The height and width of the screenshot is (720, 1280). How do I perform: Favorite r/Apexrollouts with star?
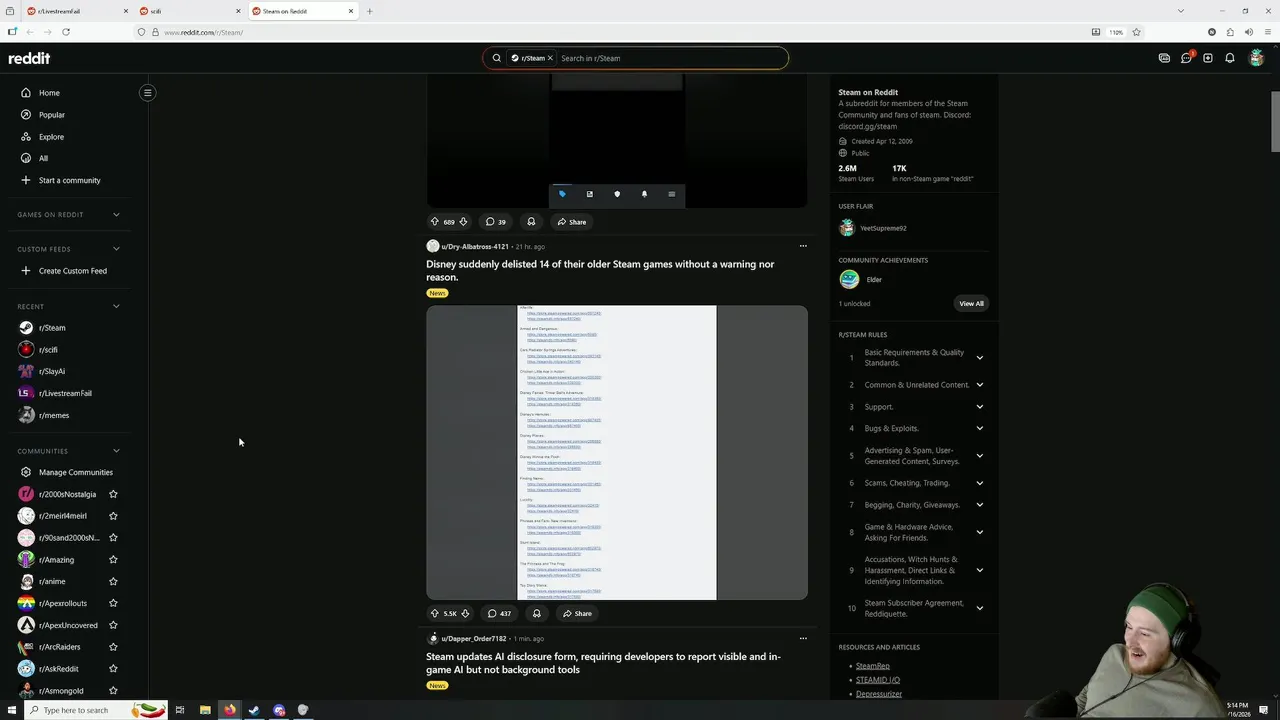click(x=113, y=603)
